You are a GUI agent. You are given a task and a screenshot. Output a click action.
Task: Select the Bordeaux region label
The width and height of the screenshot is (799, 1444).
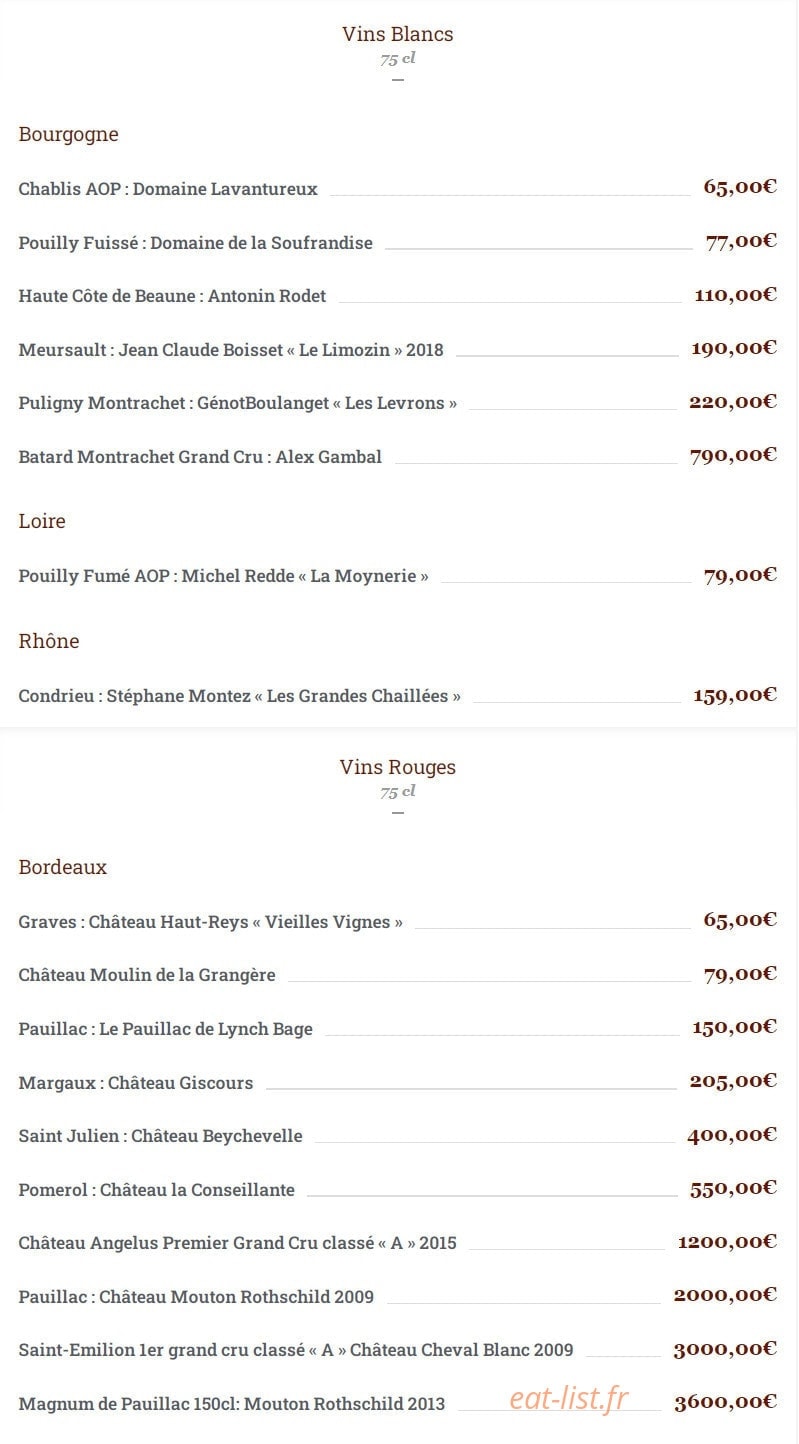pyautogui.click(x=62, y=867)
